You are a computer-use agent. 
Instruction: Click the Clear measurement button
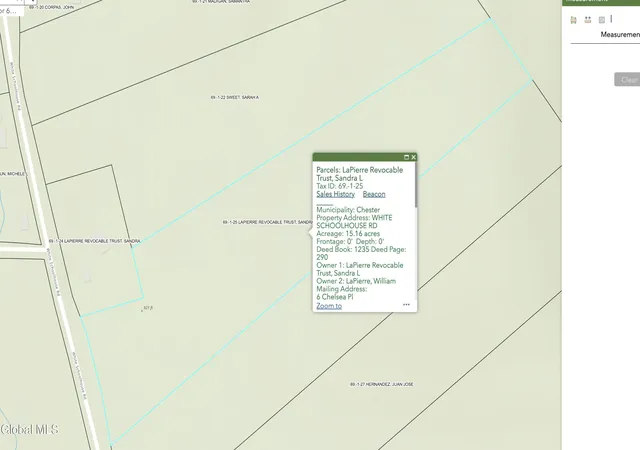(x=627, y=80)
